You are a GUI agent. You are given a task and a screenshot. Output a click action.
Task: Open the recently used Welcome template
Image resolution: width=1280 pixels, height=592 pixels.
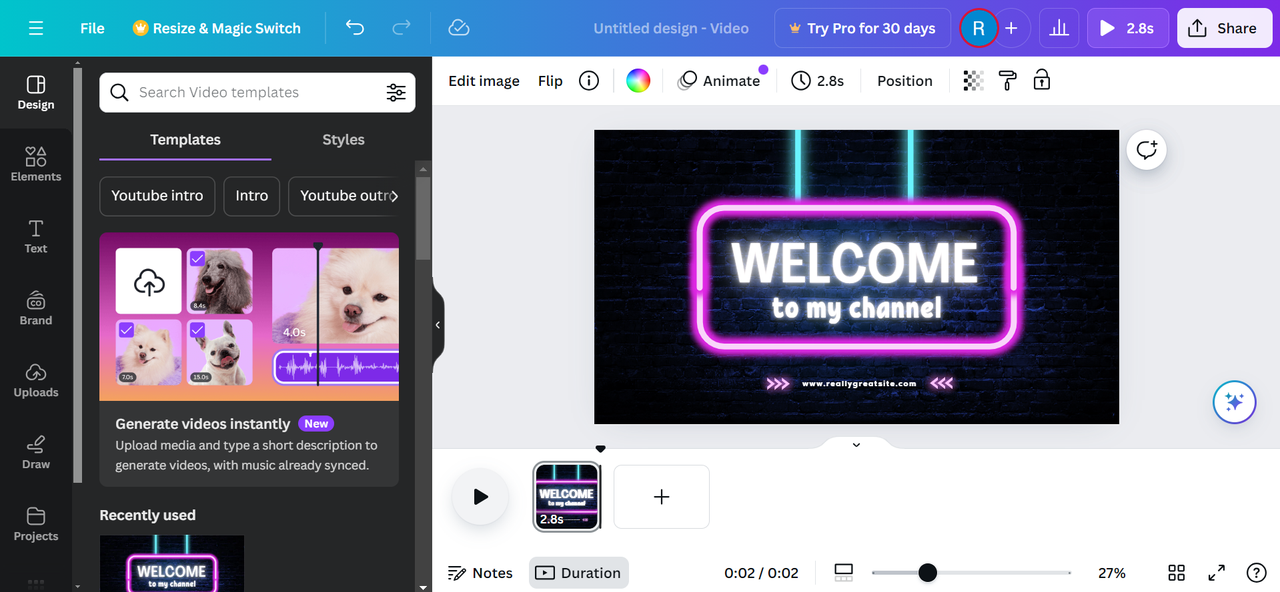coord(172,564)
